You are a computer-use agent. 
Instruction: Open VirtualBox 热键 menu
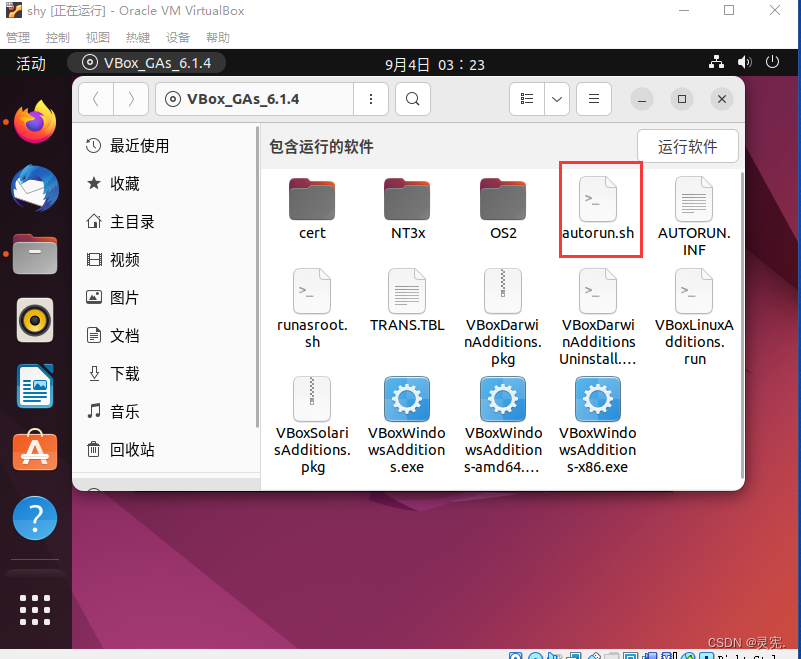coord(138,37)
